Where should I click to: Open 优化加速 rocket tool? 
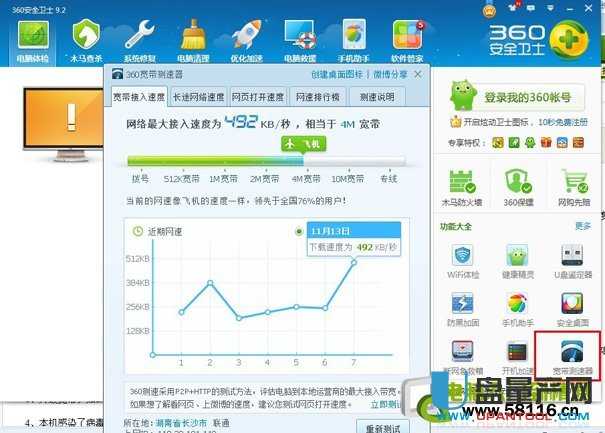(247, 42)
